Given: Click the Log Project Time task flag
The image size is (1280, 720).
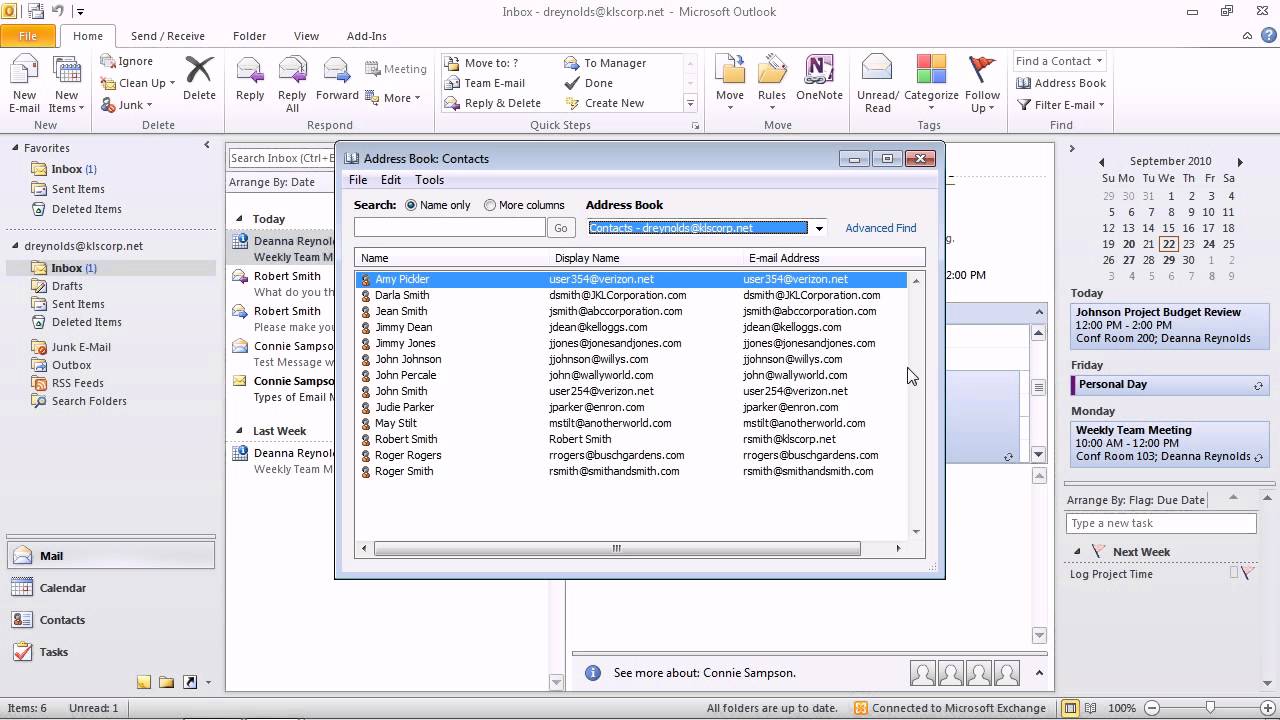Looking at the screenshot, I should [1248, 574].
